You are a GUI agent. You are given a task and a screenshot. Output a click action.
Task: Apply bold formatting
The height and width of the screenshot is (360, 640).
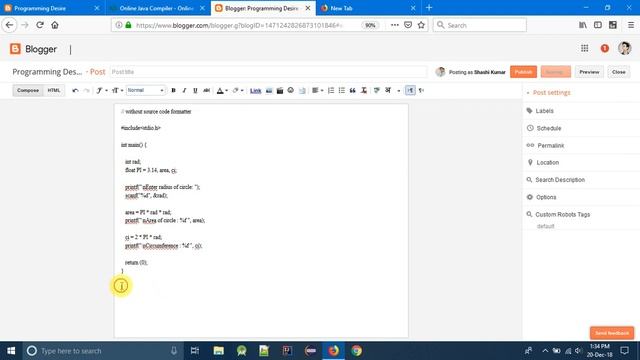click(x=173, y=91)
